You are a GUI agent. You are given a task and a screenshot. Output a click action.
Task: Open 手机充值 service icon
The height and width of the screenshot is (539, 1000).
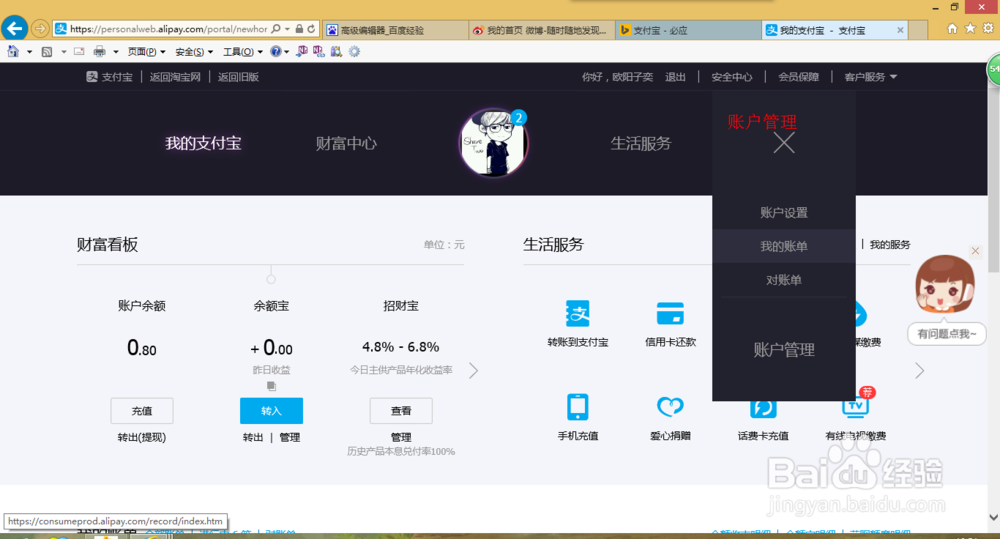tap(578, 407)
